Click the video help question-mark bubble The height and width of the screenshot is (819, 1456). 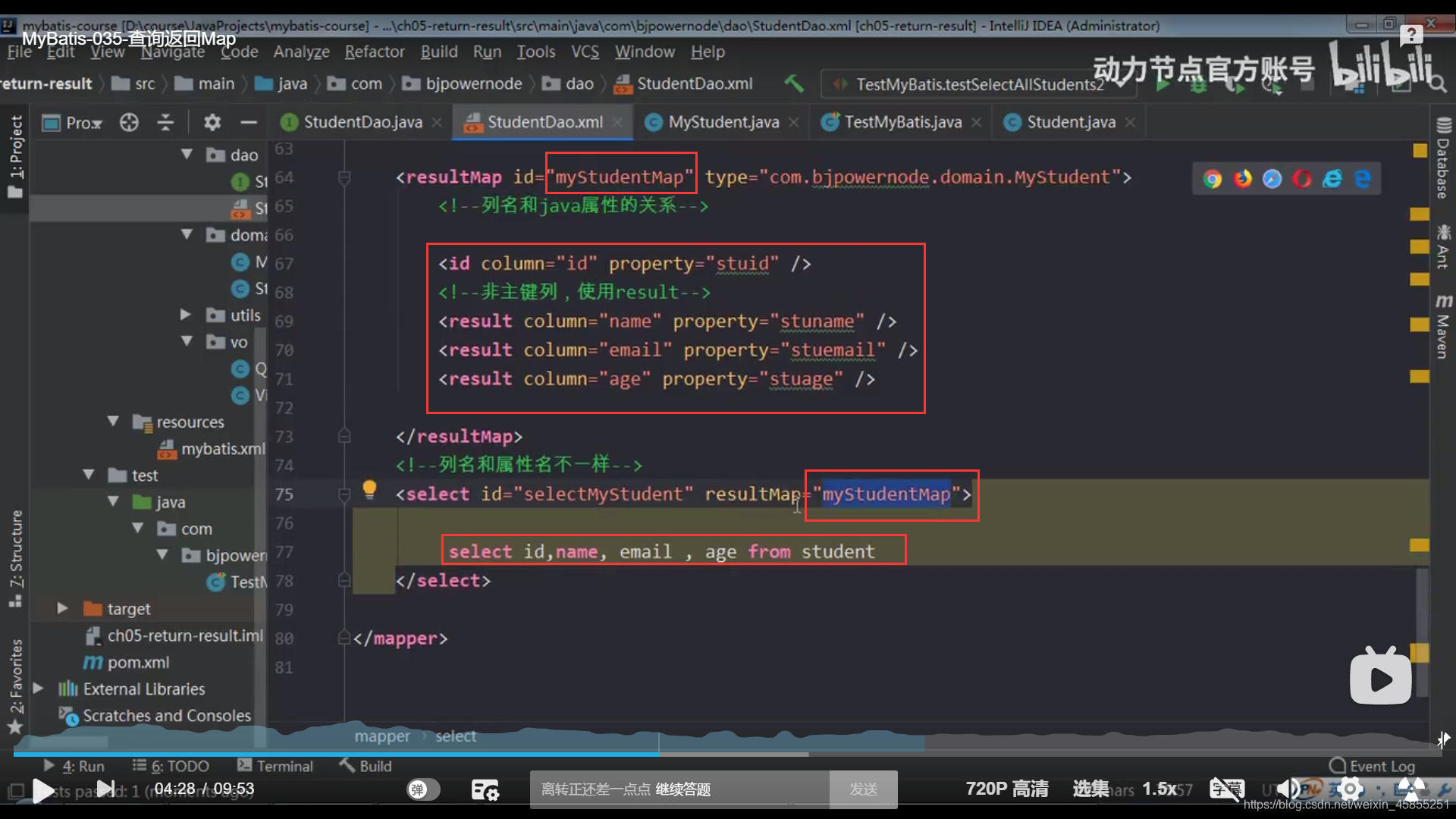click(1410, 34)
